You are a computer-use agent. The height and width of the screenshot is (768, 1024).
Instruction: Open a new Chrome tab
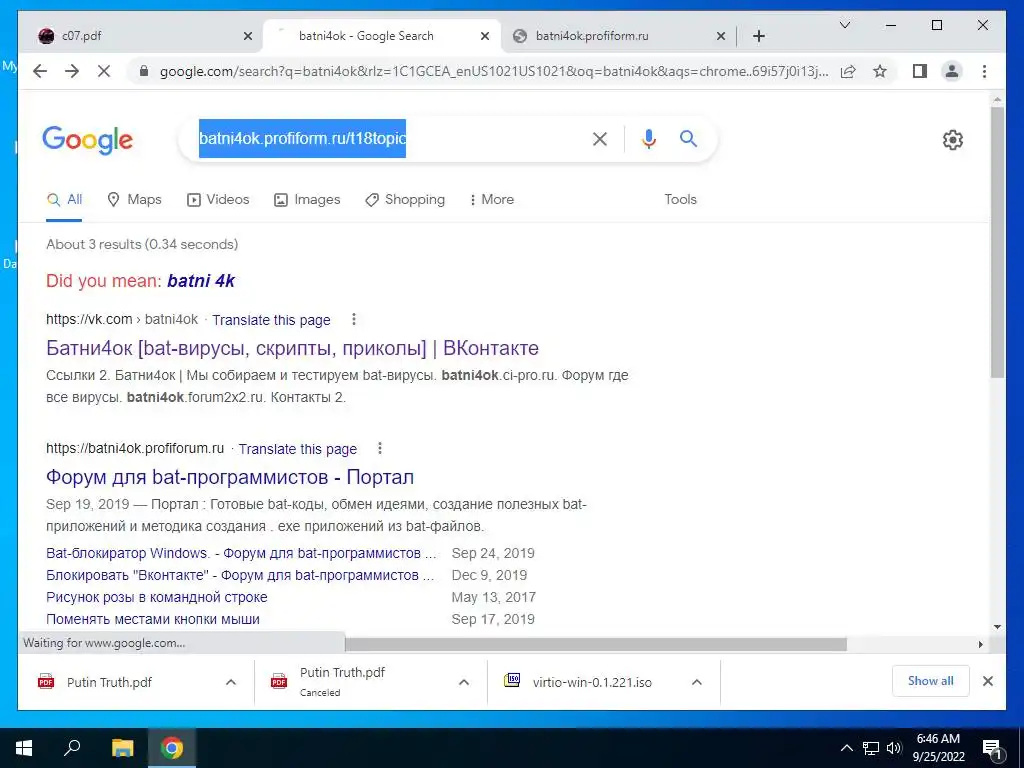(x=758, y=36)
